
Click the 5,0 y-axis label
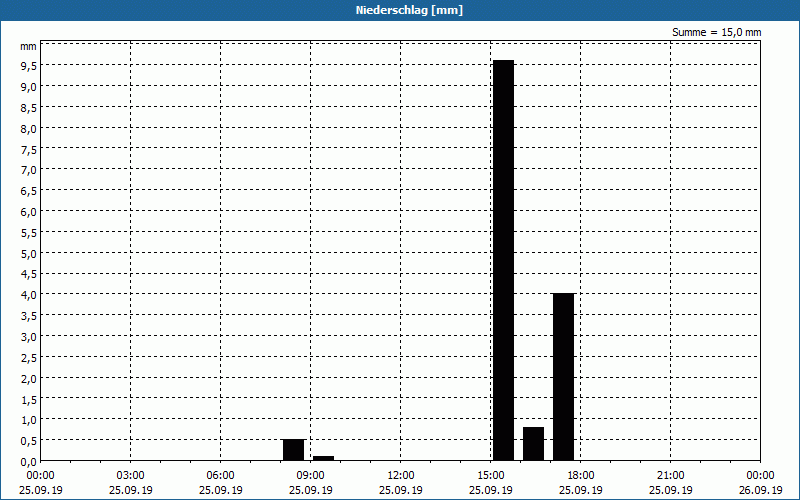[x=29, y=254]
